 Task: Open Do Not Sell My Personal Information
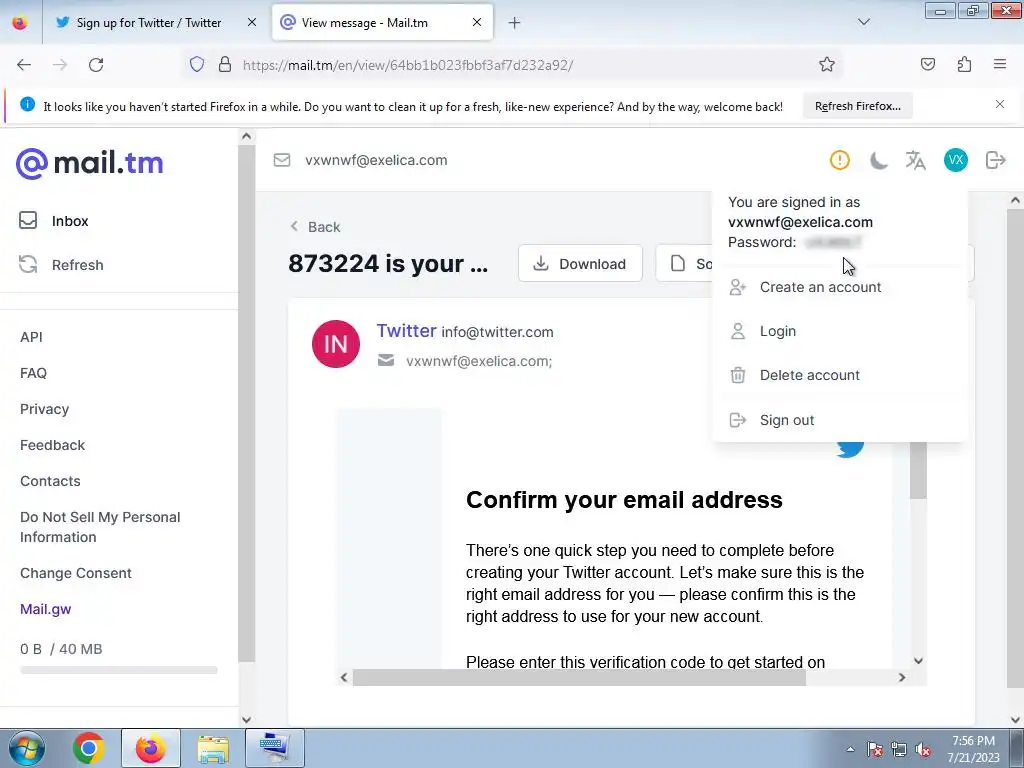point(100,527)
